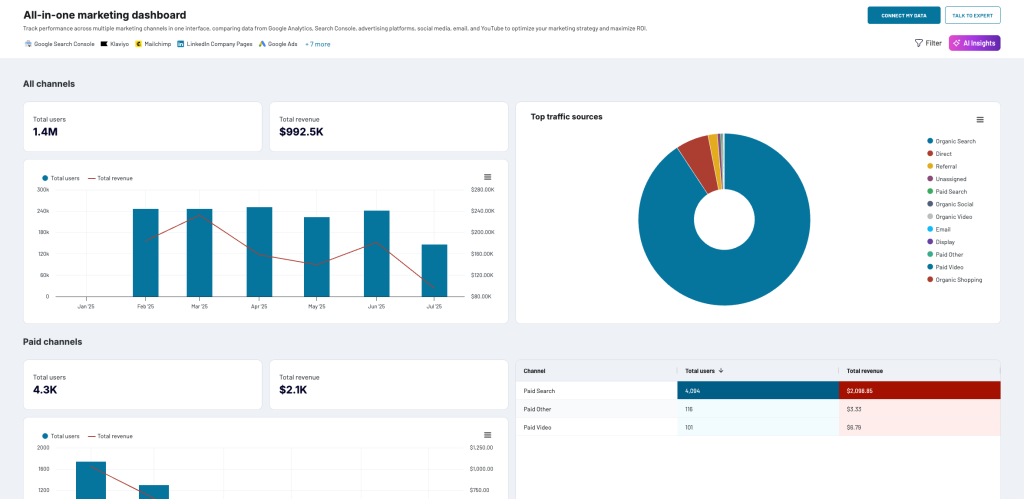The width and height of the screenshot is (1024, 499).
Task: Toggle Total revenue series in All channels legend
Action: pos(110,178)
